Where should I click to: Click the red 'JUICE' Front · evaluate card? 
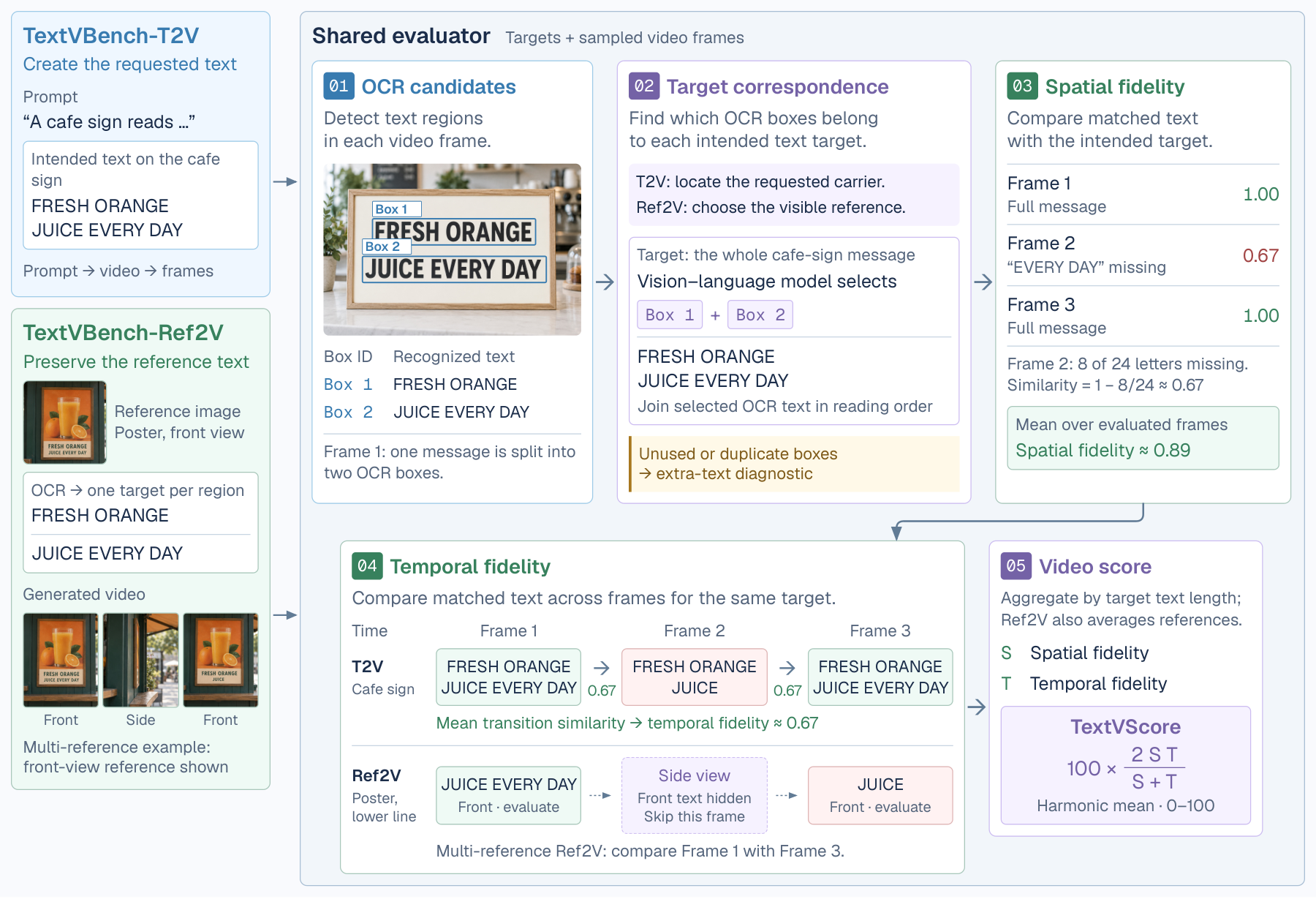(880, 796)
